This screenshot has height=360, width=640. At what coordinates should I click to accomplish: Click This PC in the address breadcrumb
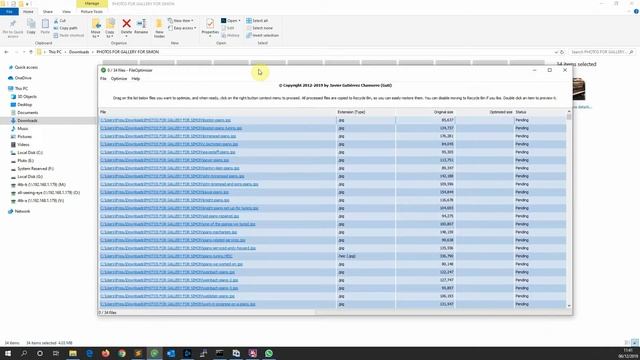pos(55,52)
